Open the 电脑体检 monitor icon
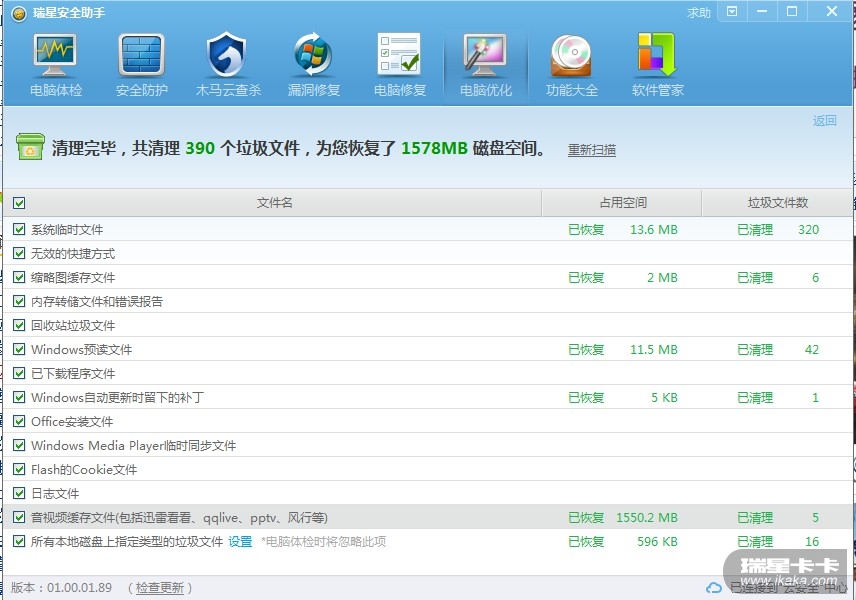Image resolution: width=856 pixels, height=600 pixels. [x=55, y=56]
